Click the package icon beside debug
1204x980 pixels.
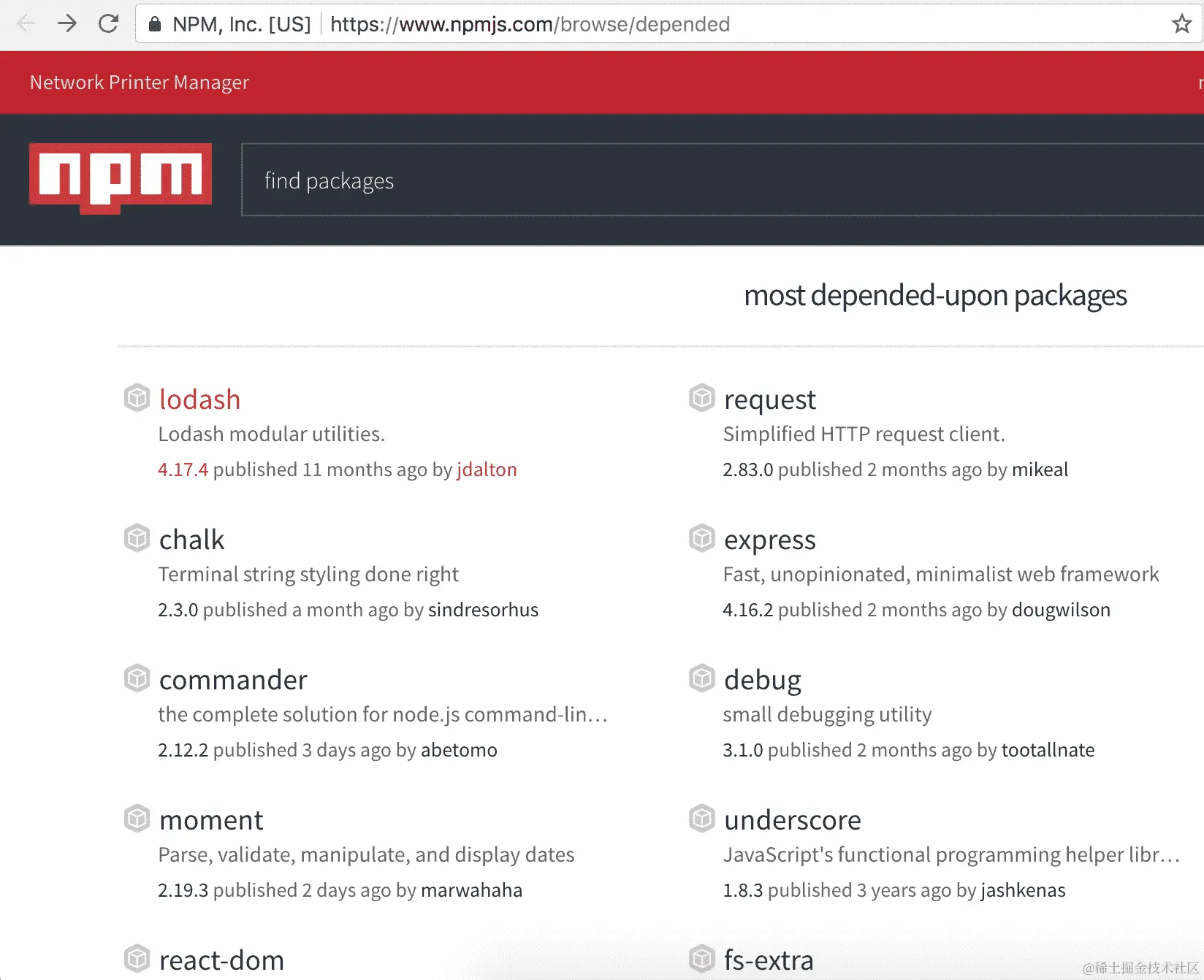pyautogui.click(x=701, y=678)
